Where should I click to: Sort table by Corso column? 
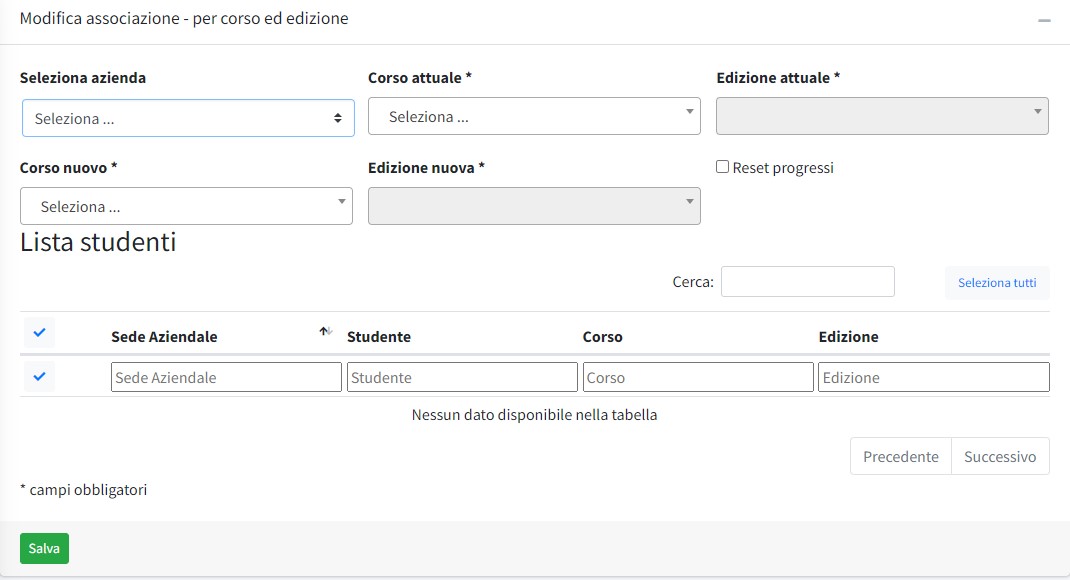(x=603, y=337)
